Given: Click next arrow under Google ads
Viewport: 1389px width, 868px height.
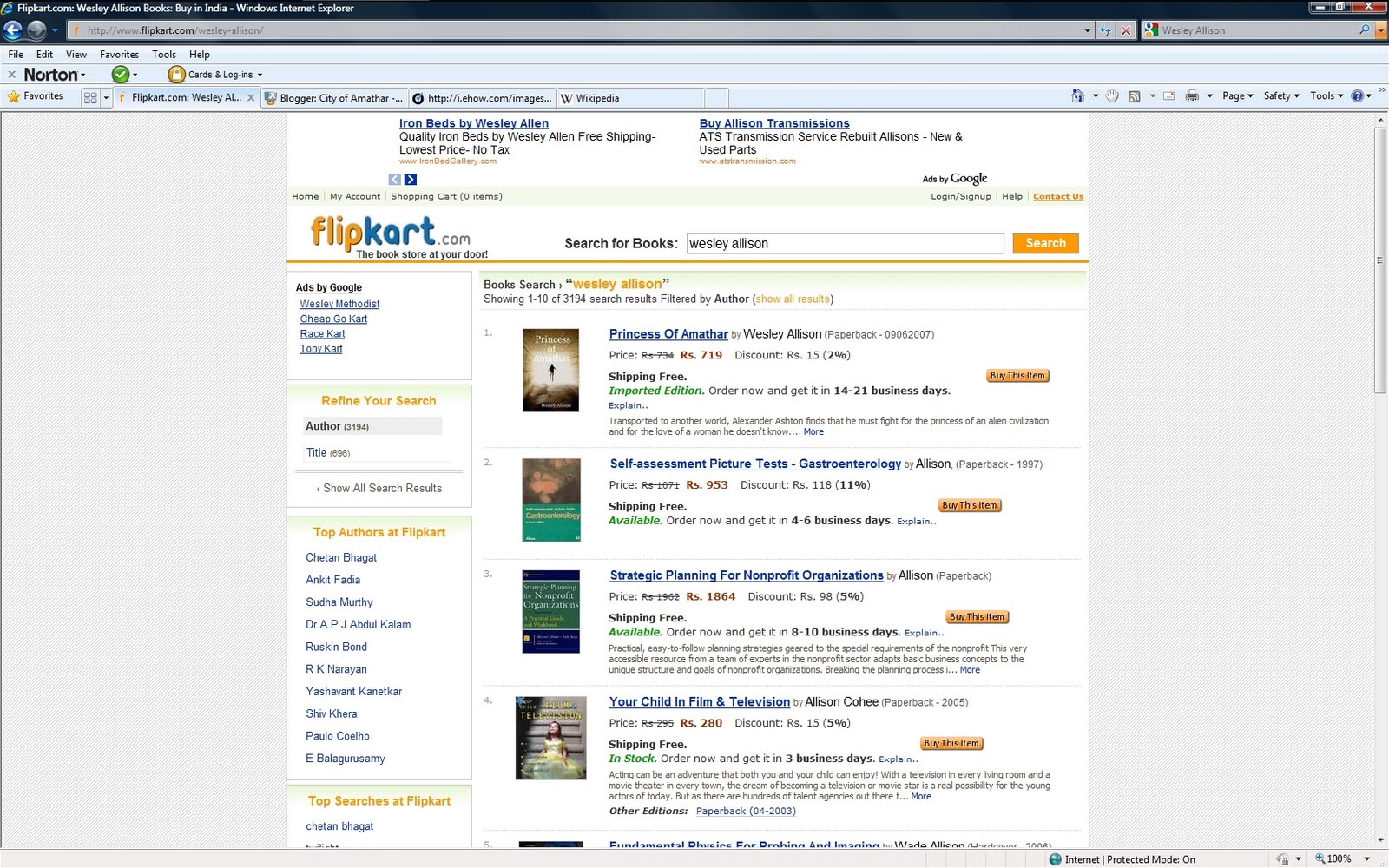Looking at the screenshot, I should tap(411, 180).
